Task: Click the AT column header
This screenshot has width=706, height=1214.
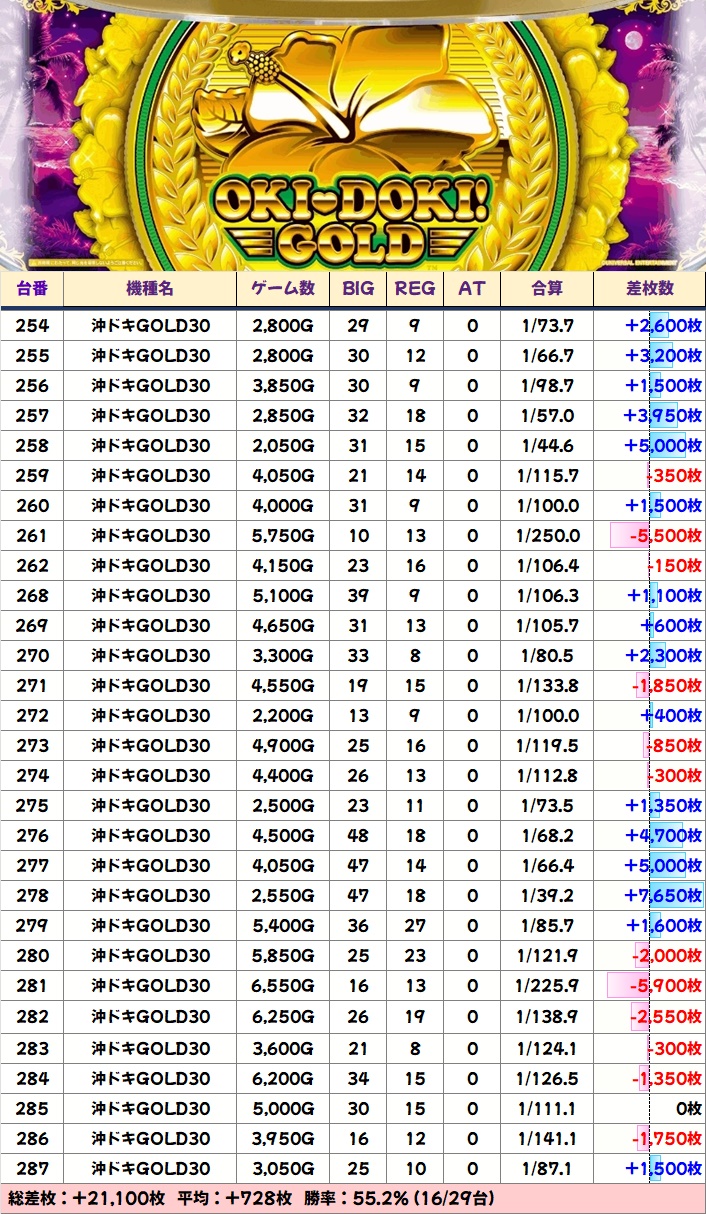Action: click(472, 289)
